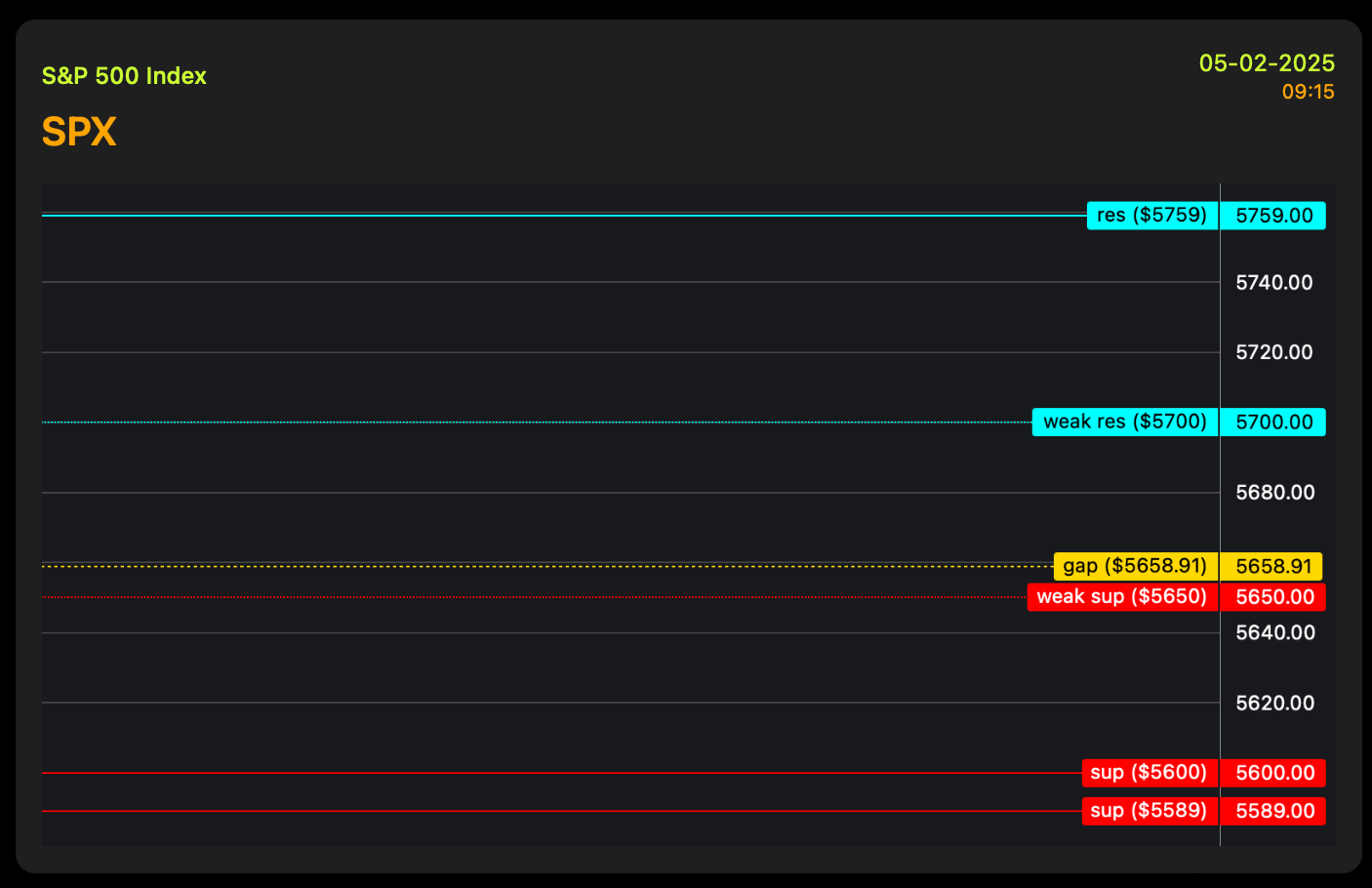Select the weak res ($5700) label

point(1125,422)
